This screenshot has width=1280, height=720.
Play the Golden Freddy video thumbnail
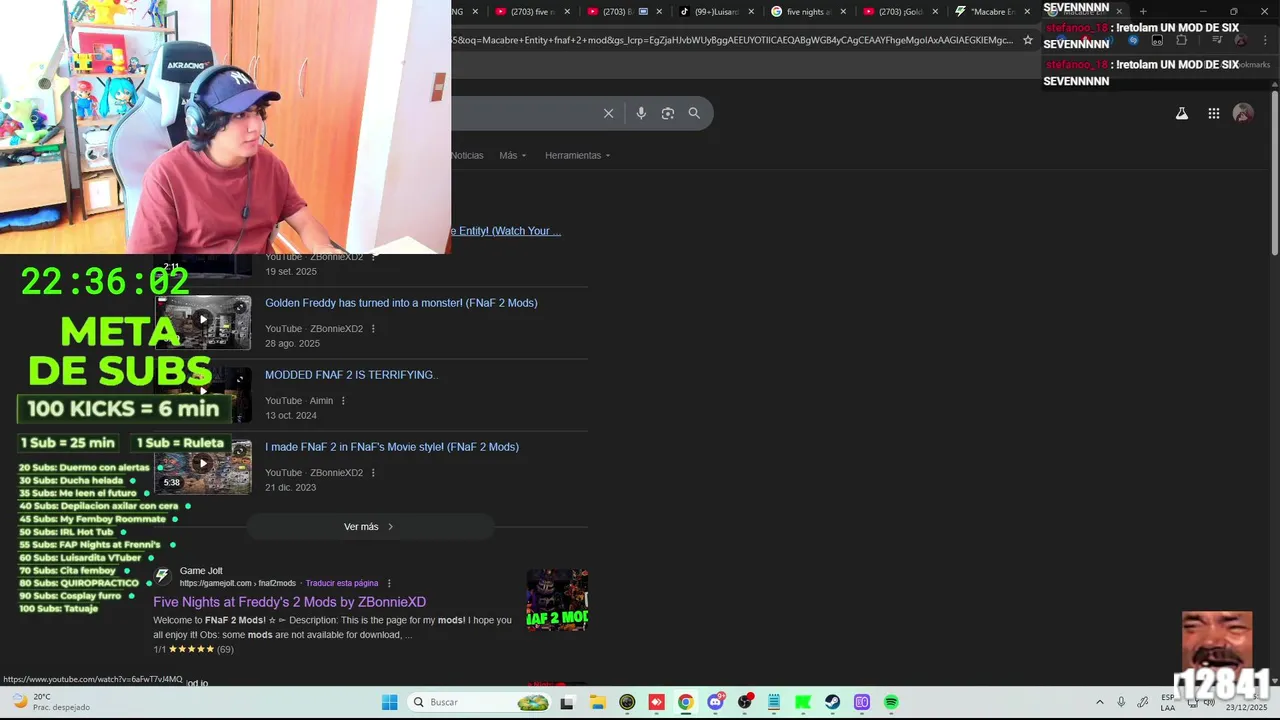[203, 321]
